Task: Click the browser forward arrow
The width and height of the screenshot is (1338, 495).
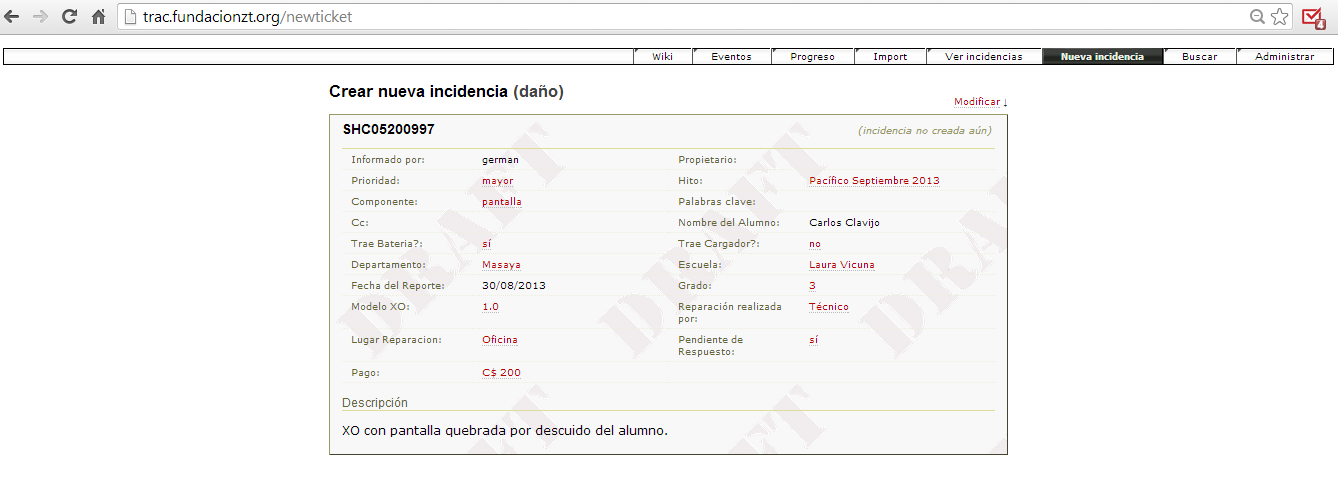Action: click(41, 17)
